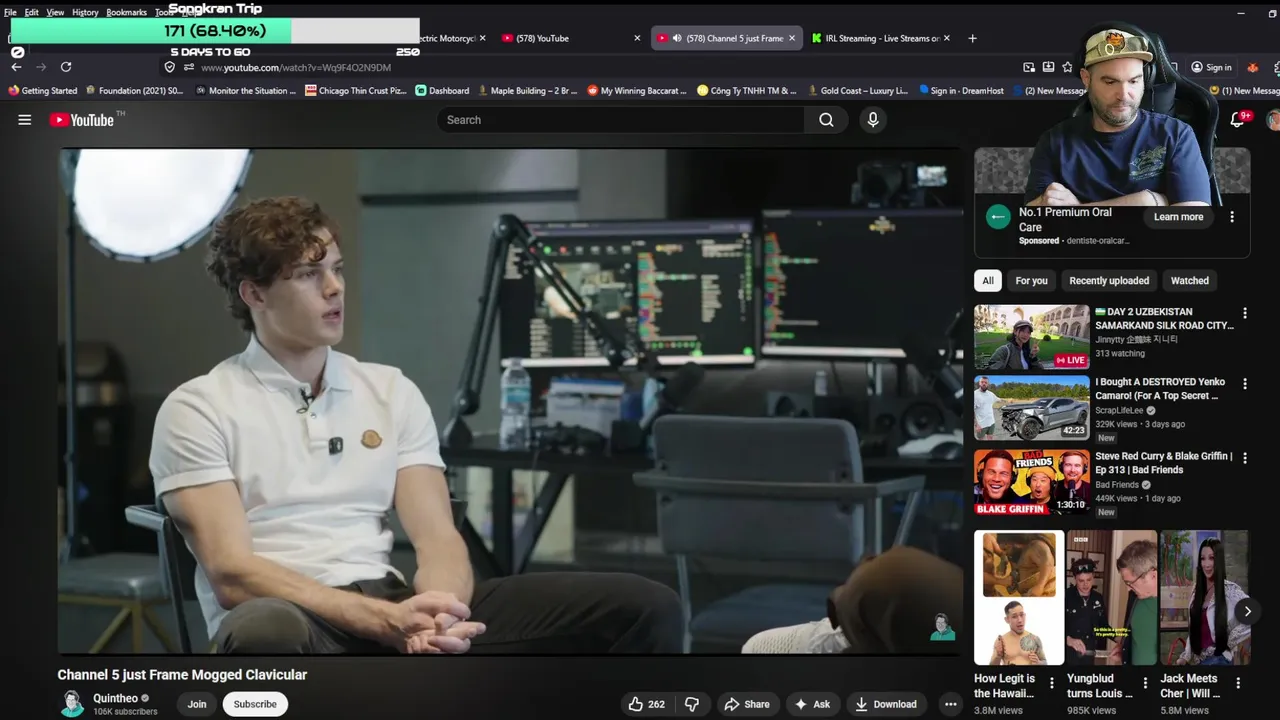Select the All filter chip
Image resolution: width=1280 pixels, height=720 pixels.
(988, 281)
